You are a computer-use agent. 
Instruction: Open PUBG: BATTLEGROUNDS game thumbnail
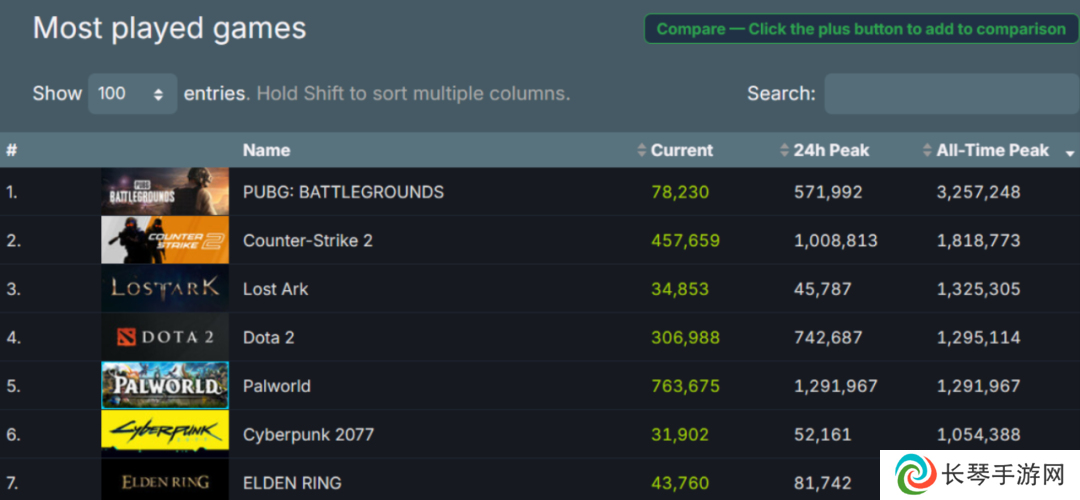point(165,191)
